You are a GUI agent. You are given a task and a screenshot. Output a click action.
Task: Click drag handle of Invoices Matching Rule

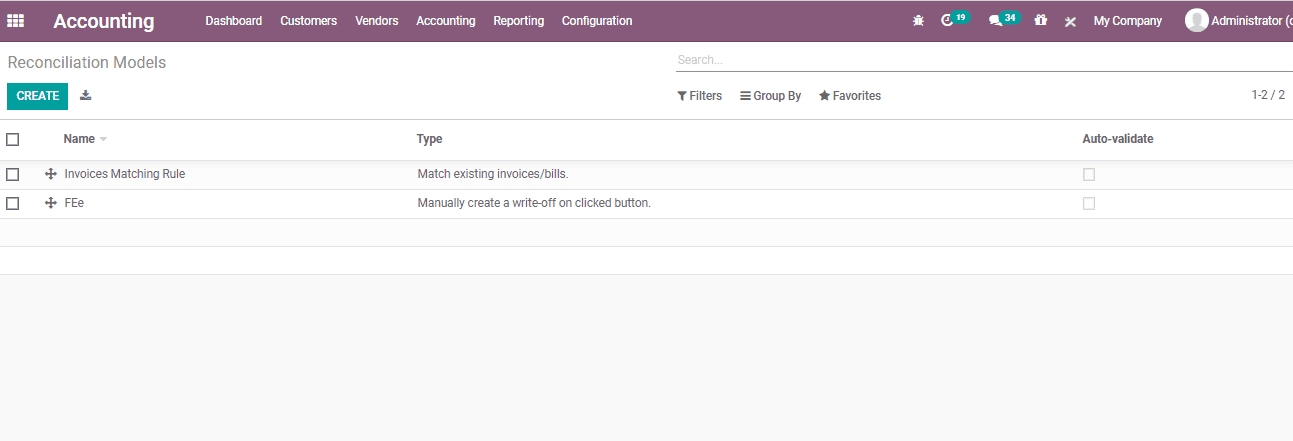click(x=51, y=174)
